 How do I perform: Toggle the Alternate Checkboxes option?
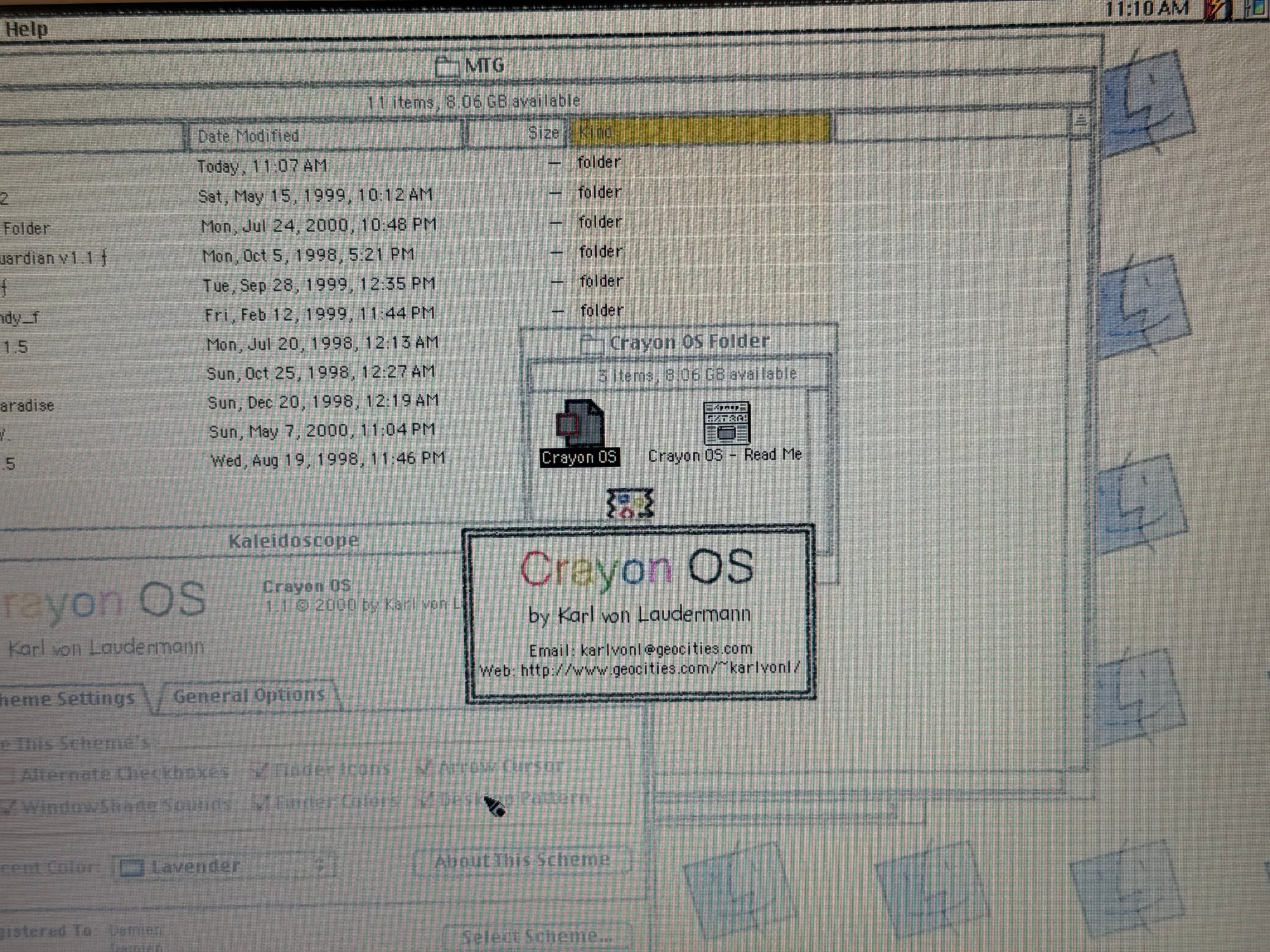coord(8,774)
